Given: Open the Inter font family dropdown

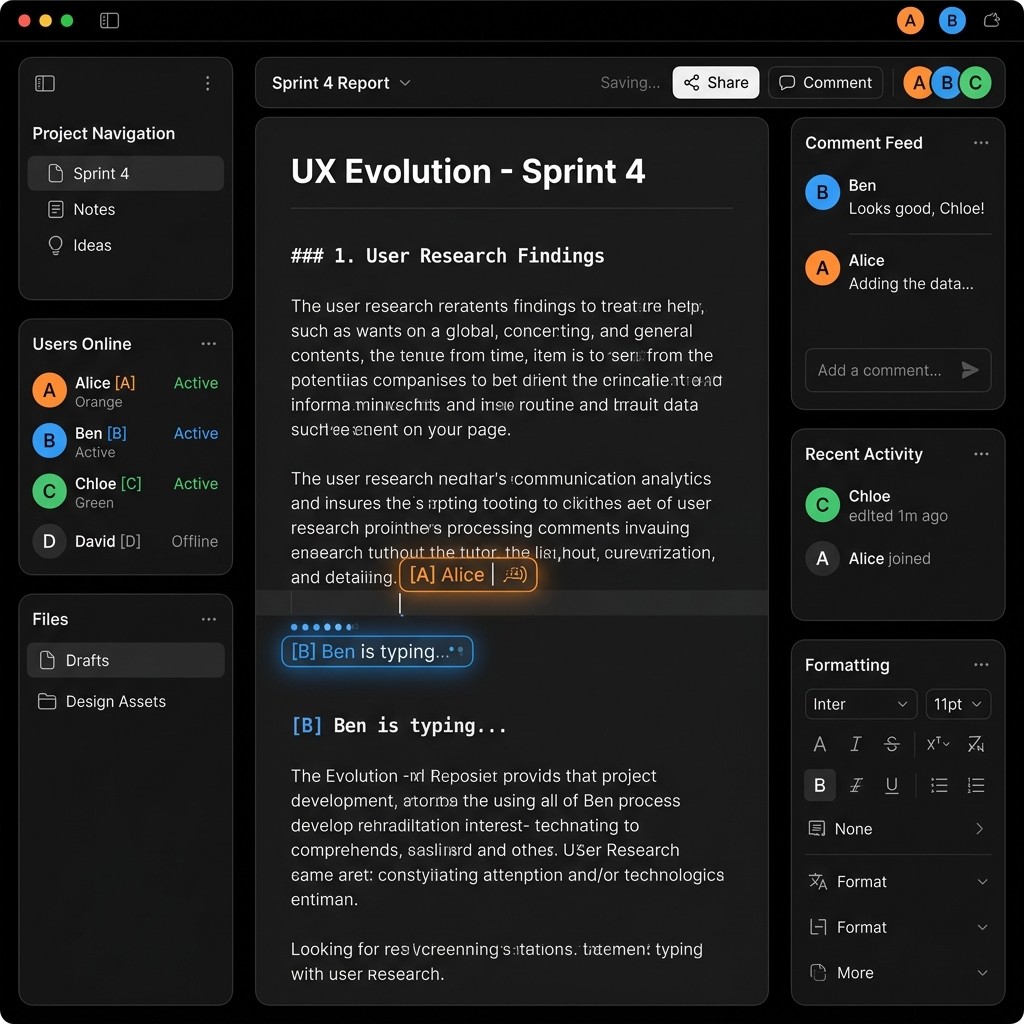Looking at the screenshot, I should click(861, 704).
